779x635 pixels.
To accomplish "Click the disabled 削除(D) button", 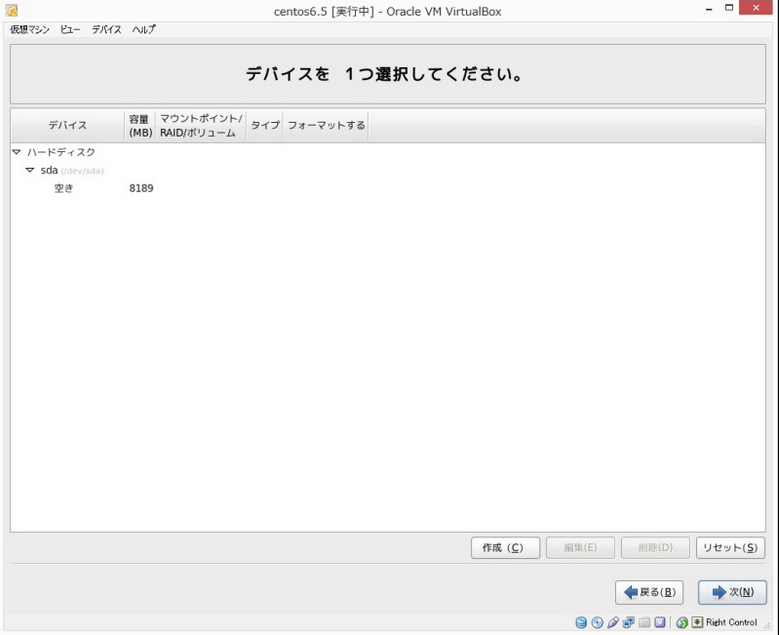I will point(655,548).
